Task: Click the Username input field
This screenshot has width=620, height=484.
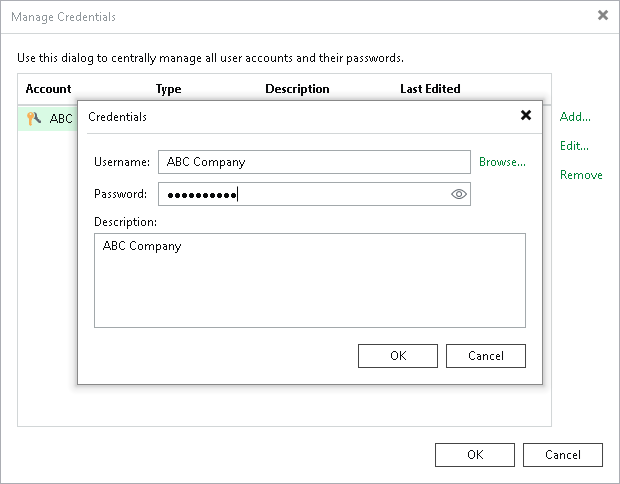Action: 314,162
